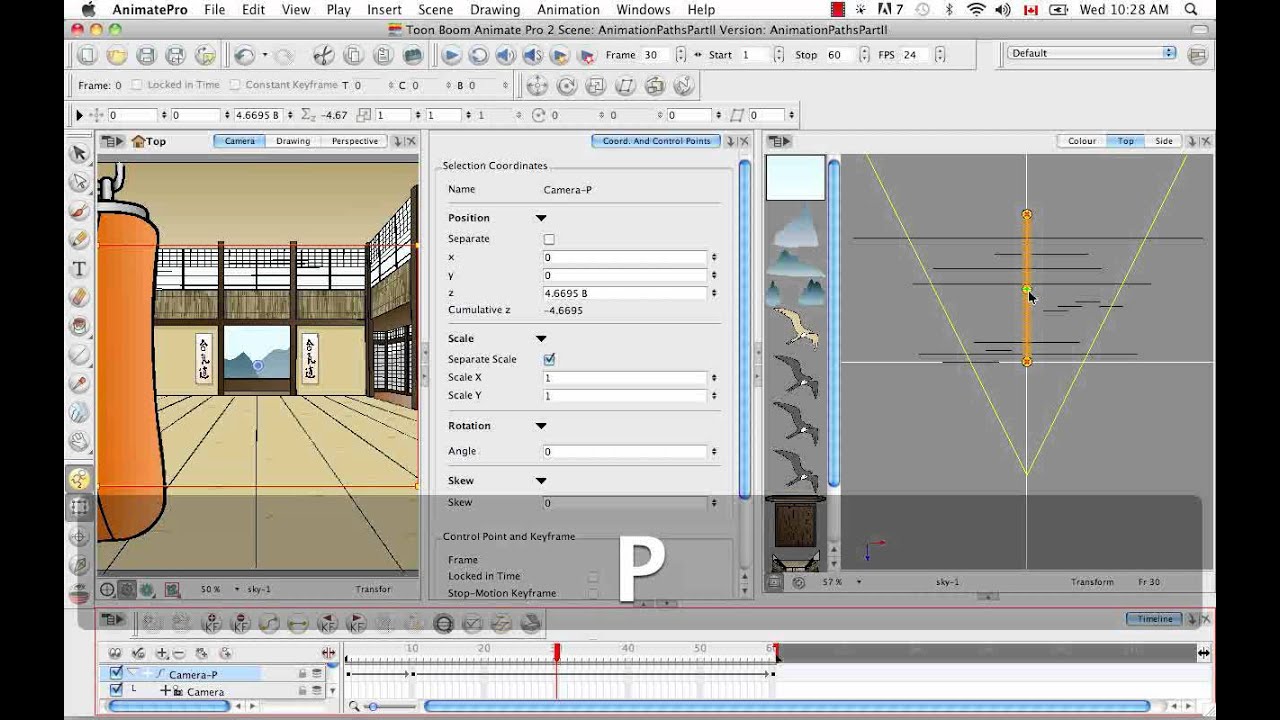Collapse the Rotation section triangle
The width and height of the screenshot is (1280, 720).
[x=541, y=426]
